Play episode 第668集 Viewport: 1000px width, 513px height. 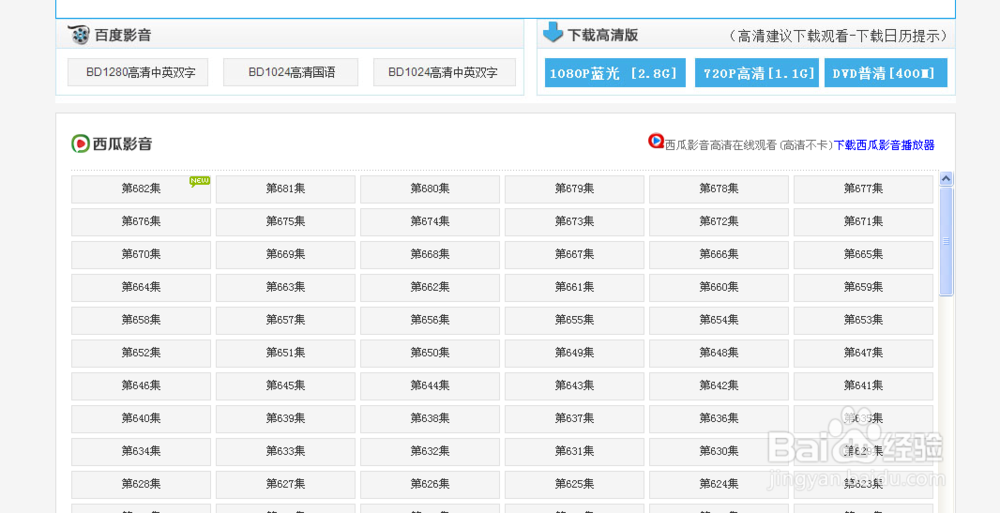(x=430, y=255)
